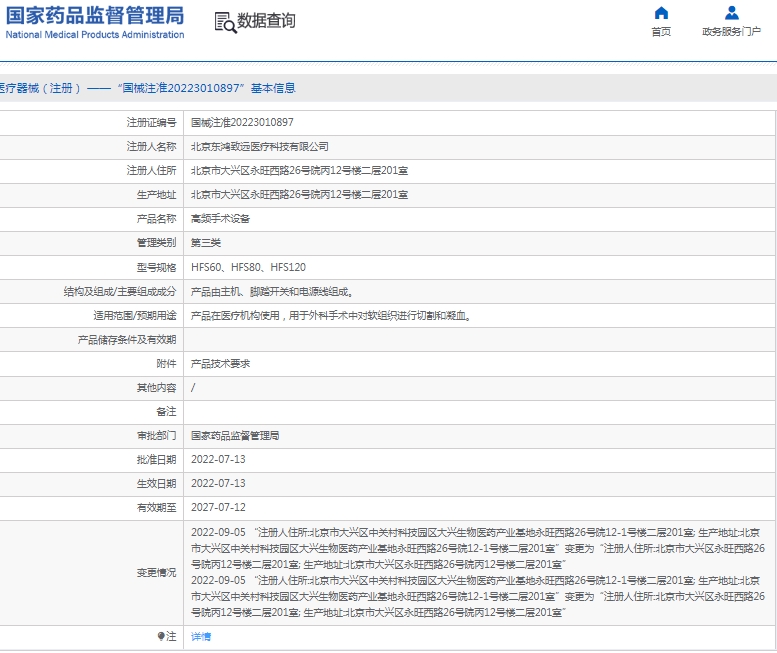The image size is (777, 653).
Task: Click the 注册人住所 address value
Action: click(299, 170)
